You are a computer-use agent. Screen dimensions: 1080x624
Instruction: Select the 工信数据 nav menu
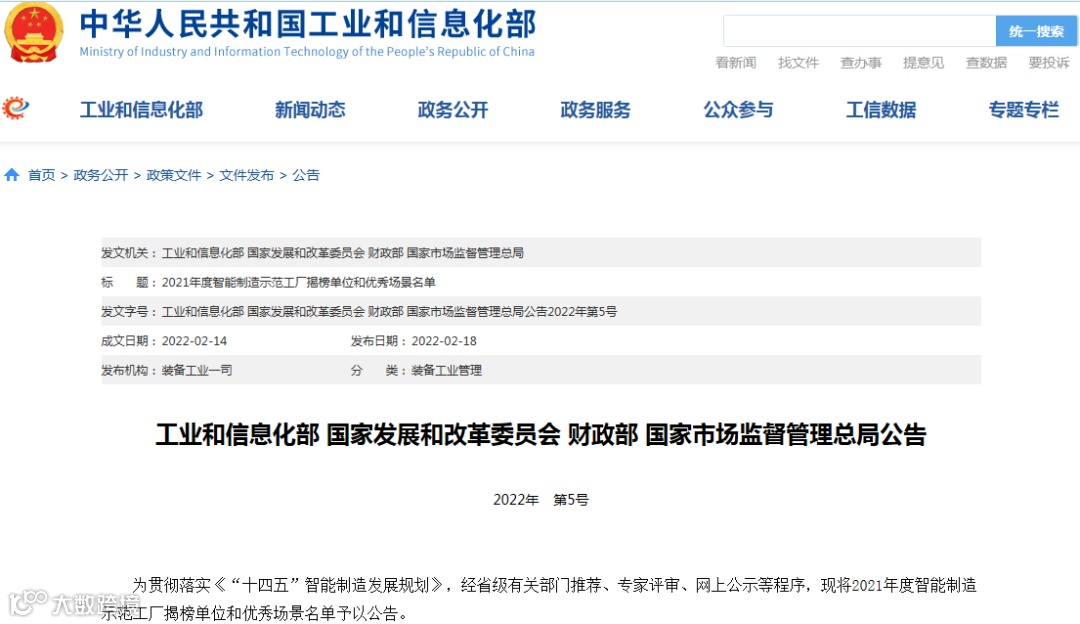coord(881,110)
